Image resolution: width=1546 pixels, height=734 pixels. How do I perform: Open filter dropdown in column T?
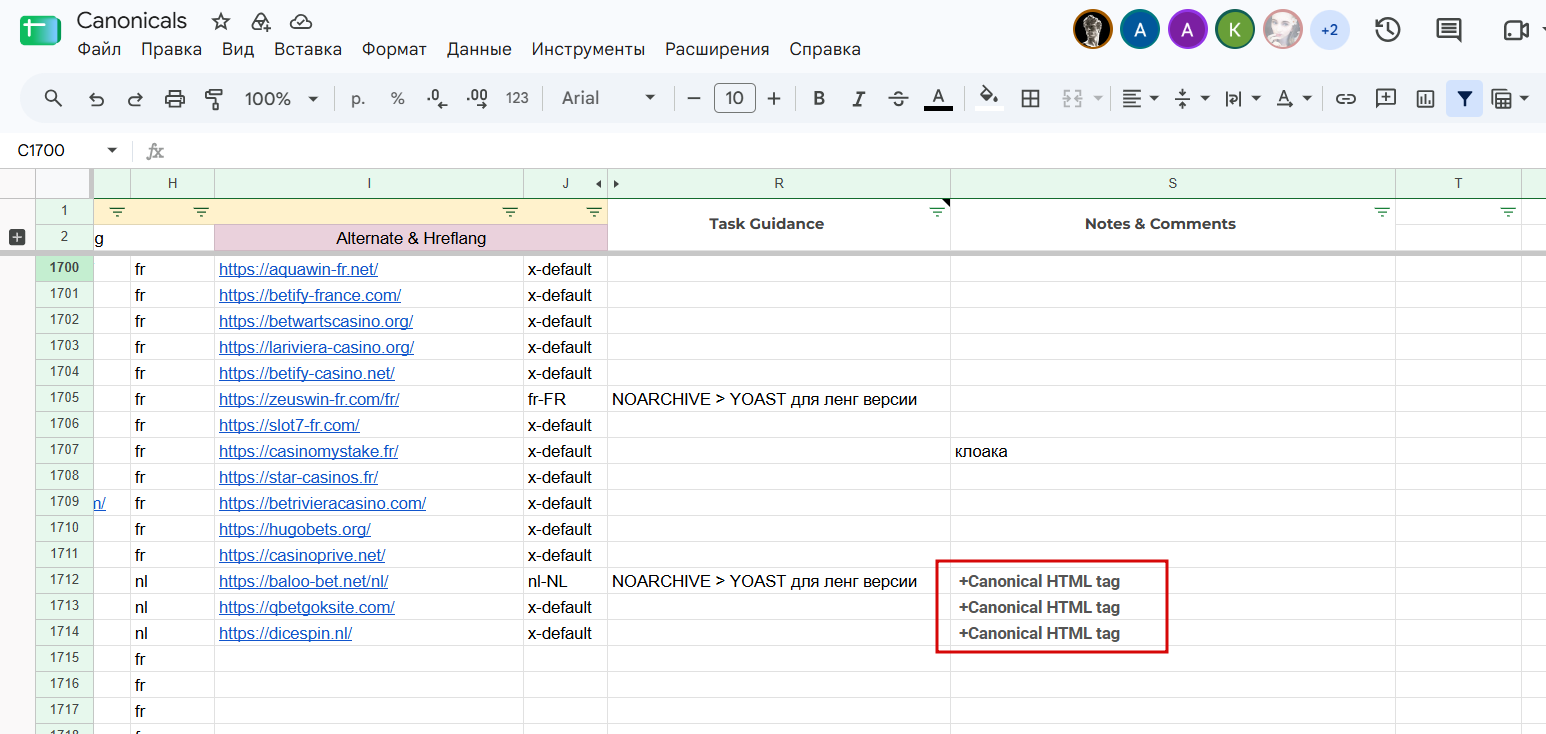point(1508,211)
